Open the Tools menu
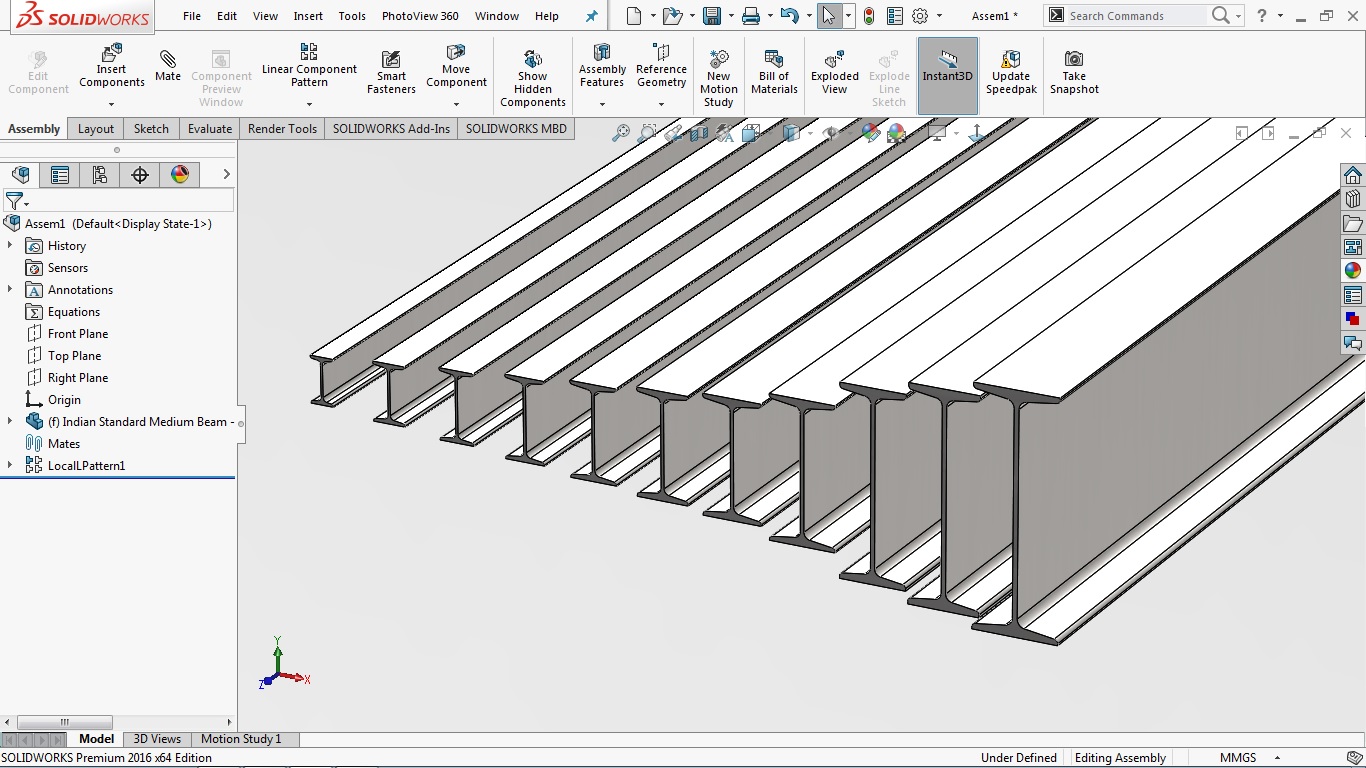 pos(352,16)
